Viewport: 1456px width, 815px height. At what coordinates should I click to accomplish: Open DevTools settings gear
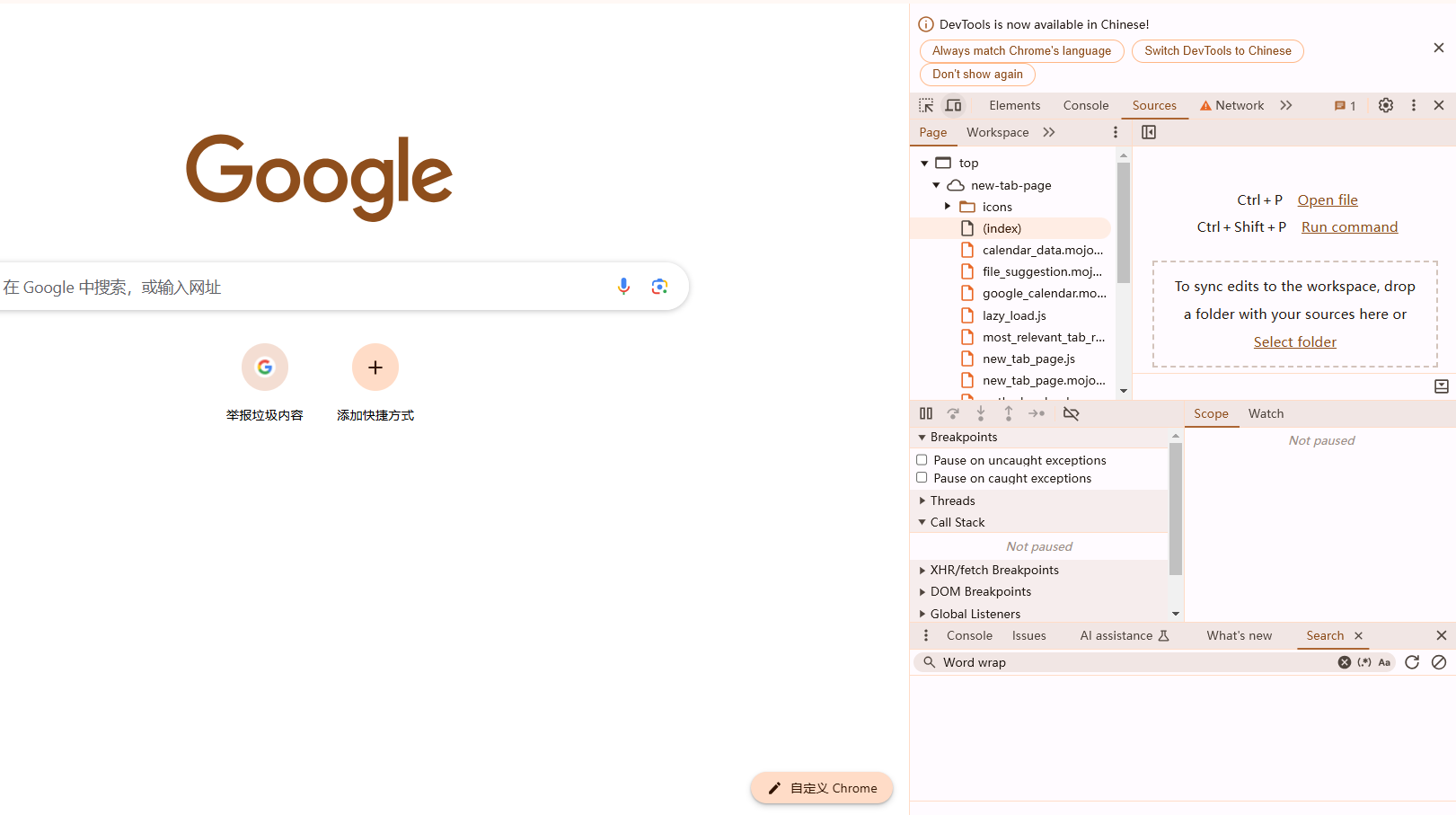pyautogui.click(x=1386, y=105)
